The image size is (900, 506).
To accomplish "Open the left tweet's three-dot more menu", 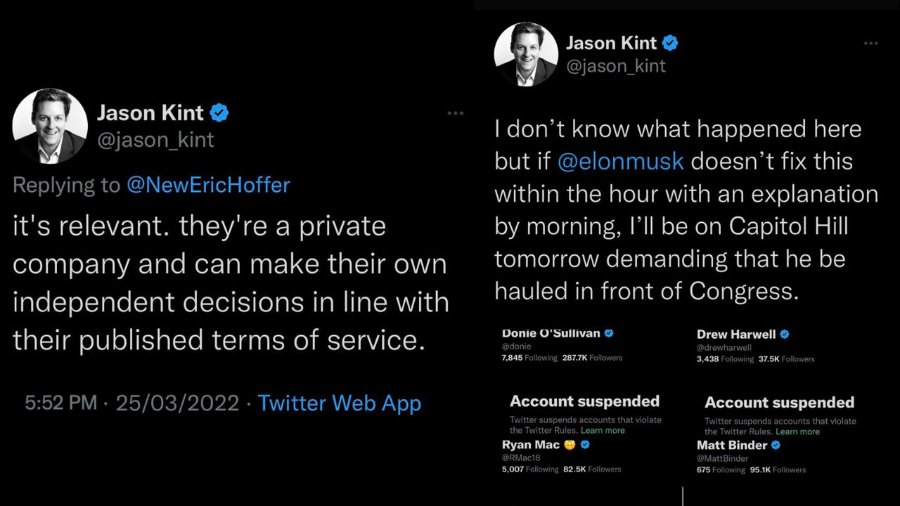I will [x=455, y=113].
